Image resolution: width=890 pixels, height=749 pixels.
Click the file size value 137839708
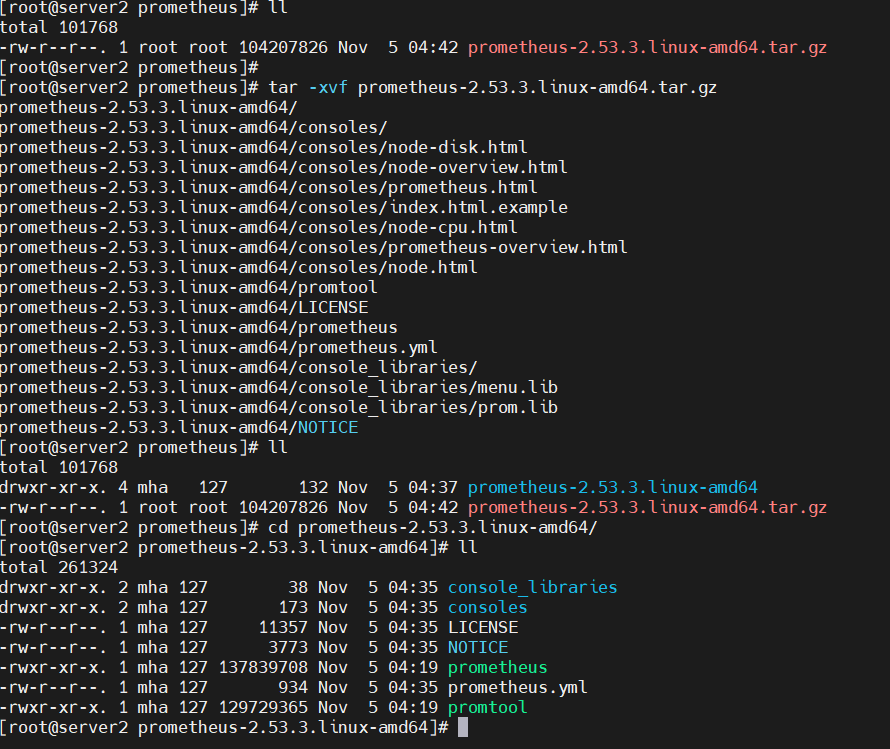[263, 667]
